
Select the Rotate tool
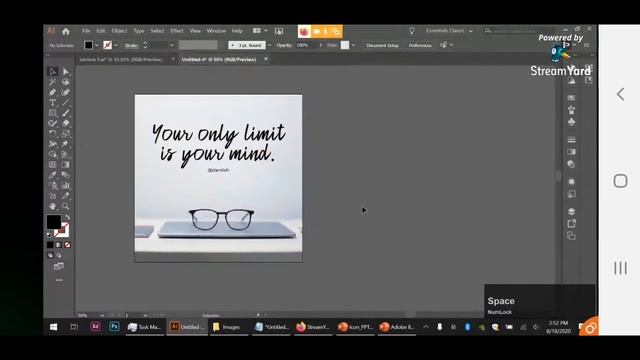[x=53, y=133]
